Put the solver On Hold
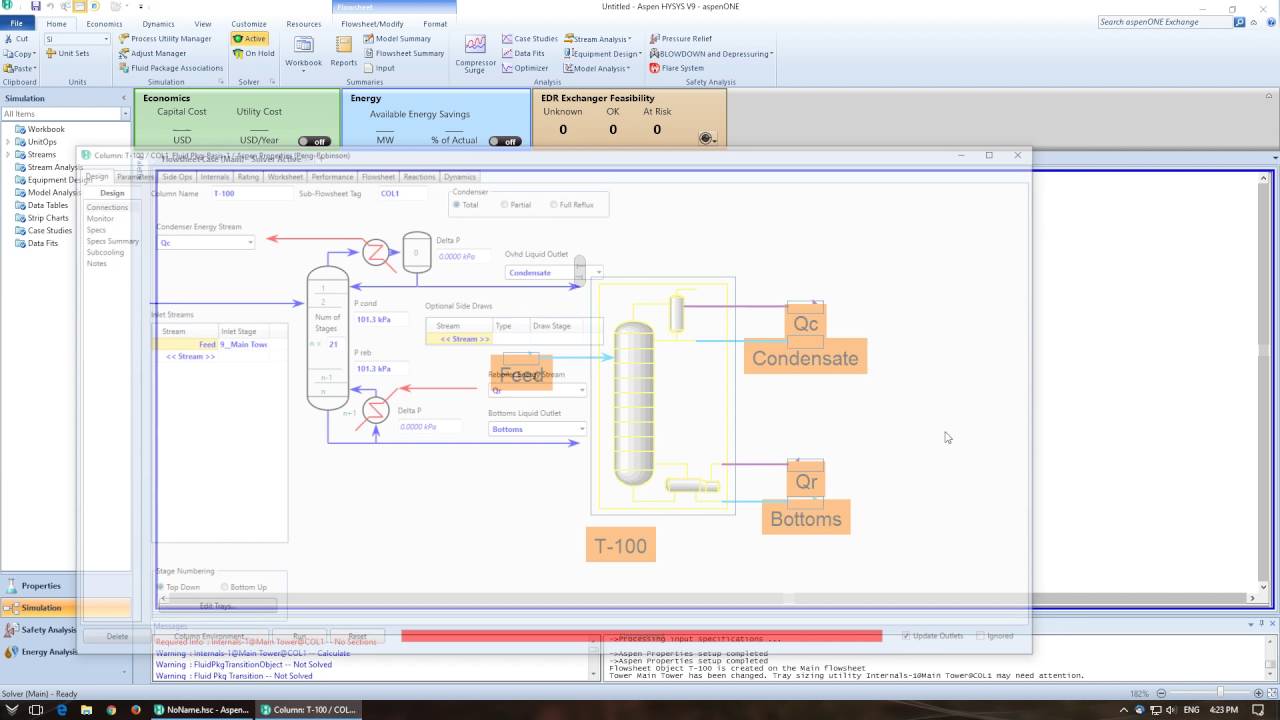 point(253,53)
